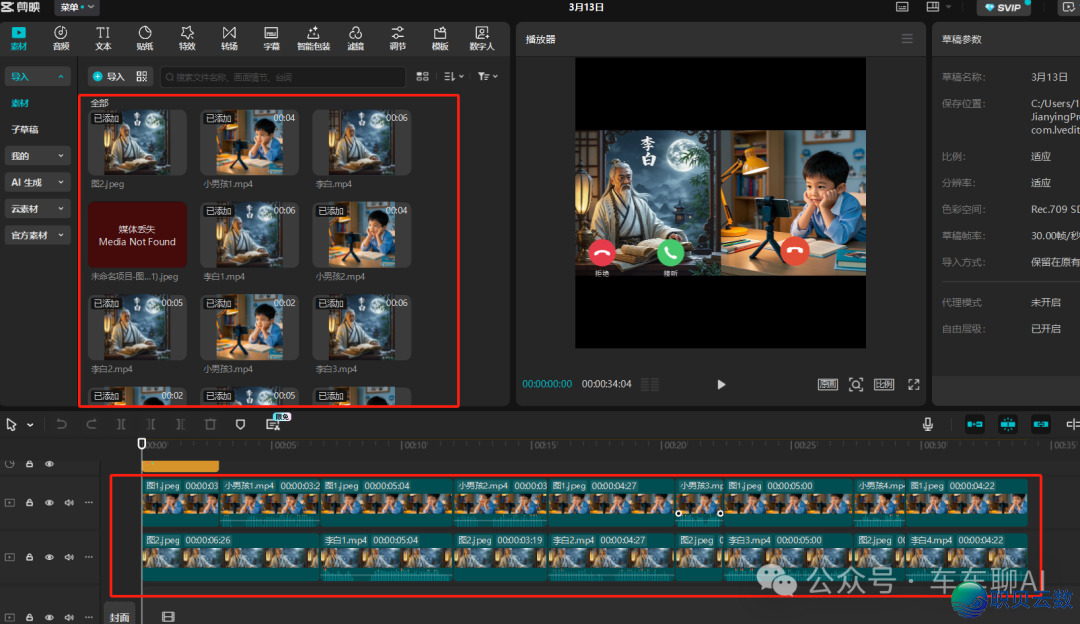Start voice recording with microphone icon

(x=928, y=424)
